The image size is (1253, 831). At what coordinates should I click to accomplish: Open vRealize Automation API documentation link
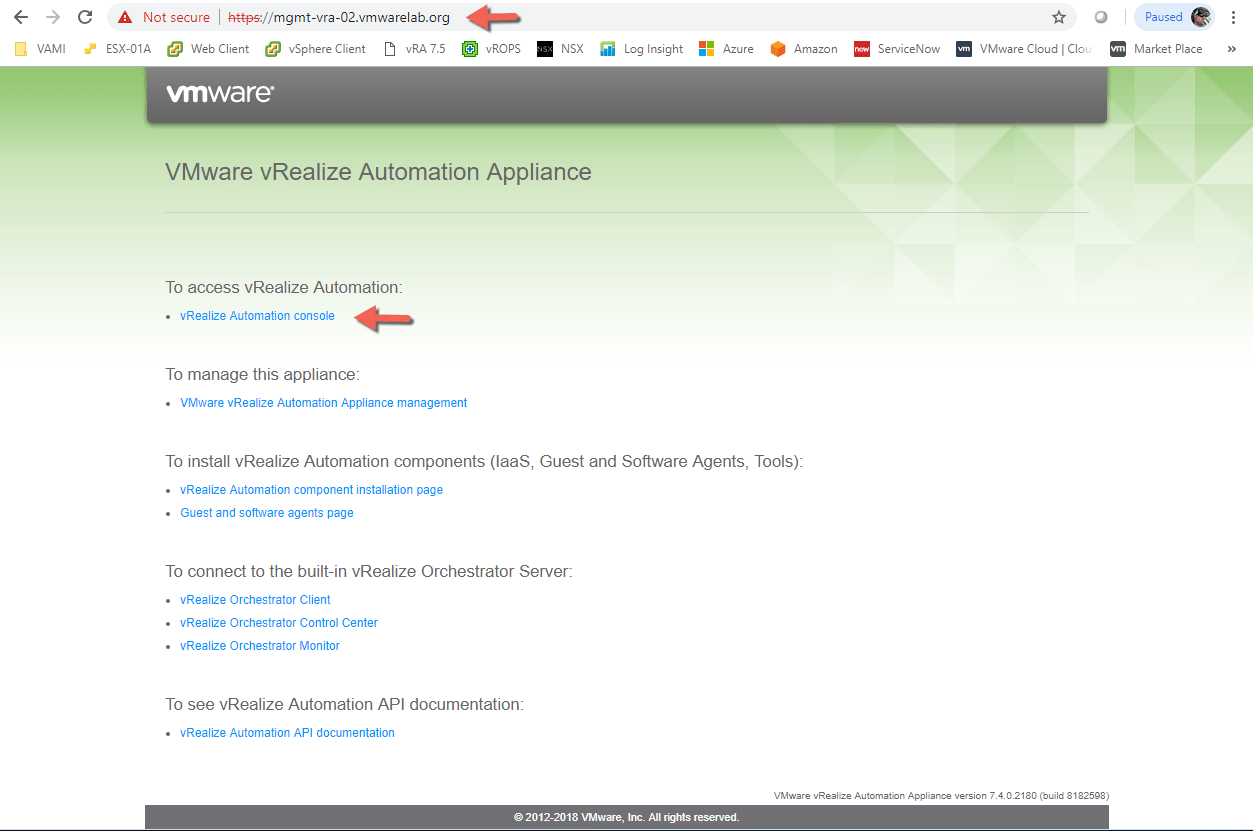(287, 733)
